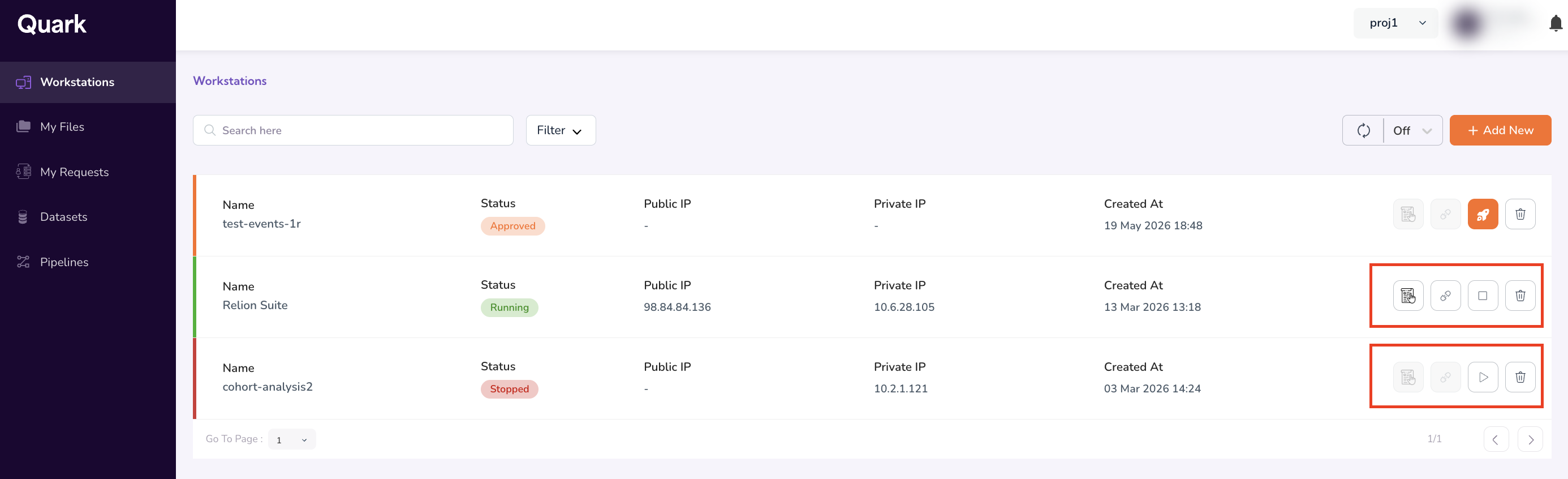Click the Relion Suite name
Screen dimensions: 1568x479
tap(255, 305)
